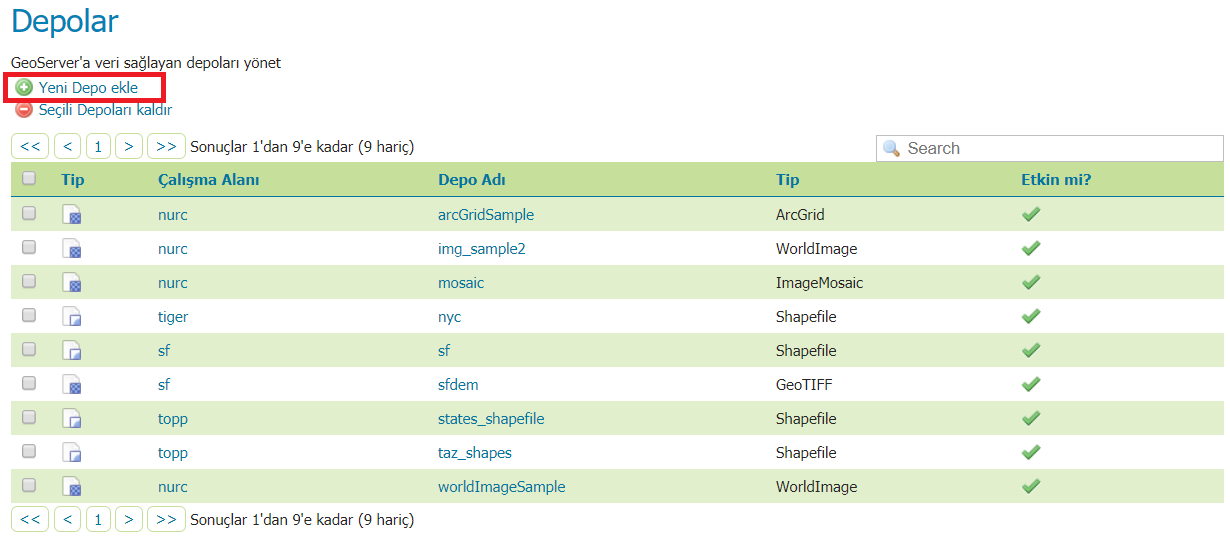Click the red minus icon for Seçili Depoları kaldır
Viewport: 1230px width, 542px height.
point(24,110)
